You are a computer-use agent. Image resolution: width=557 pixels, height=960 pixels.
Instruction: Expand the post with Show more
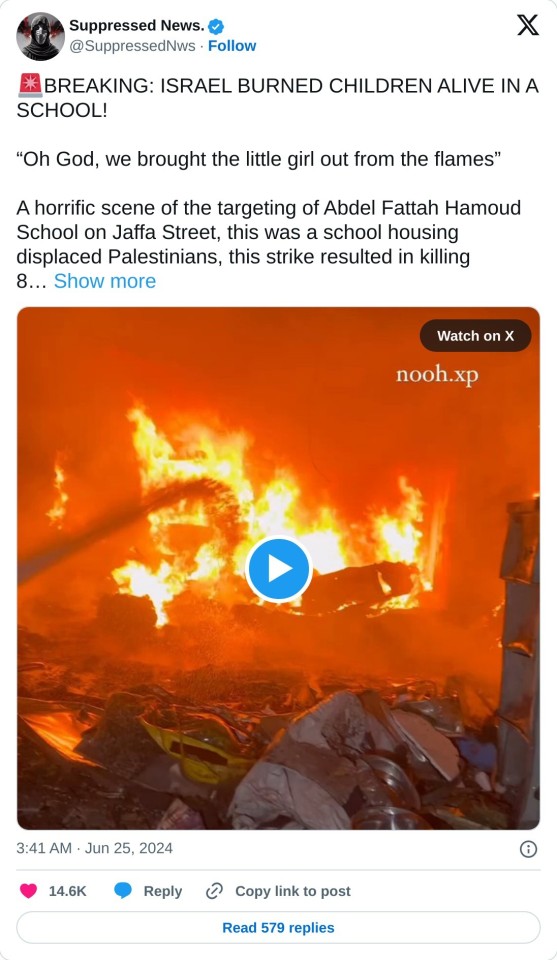[105, 281]
